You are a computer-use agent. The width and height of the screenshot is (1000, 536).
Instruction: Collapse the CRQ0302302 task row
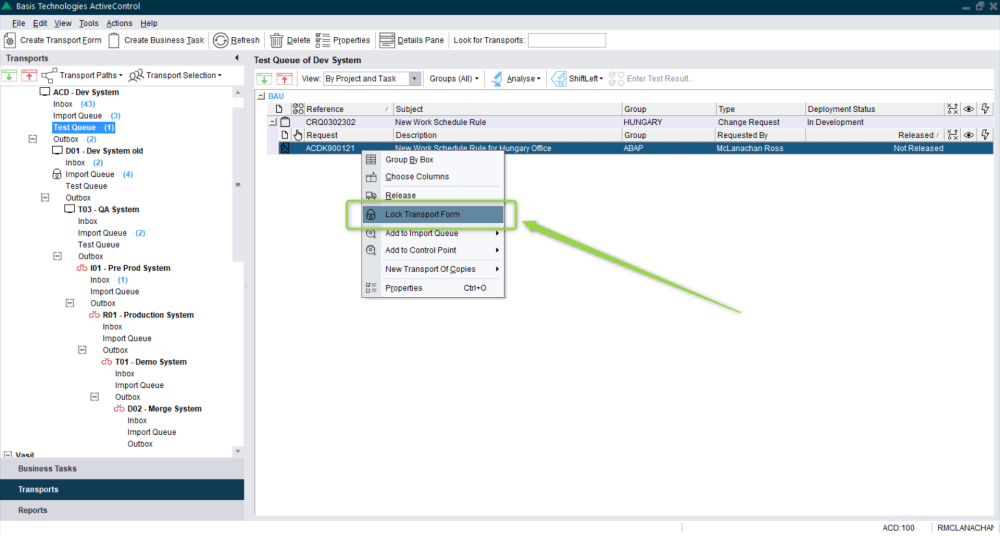click(273, 122)
